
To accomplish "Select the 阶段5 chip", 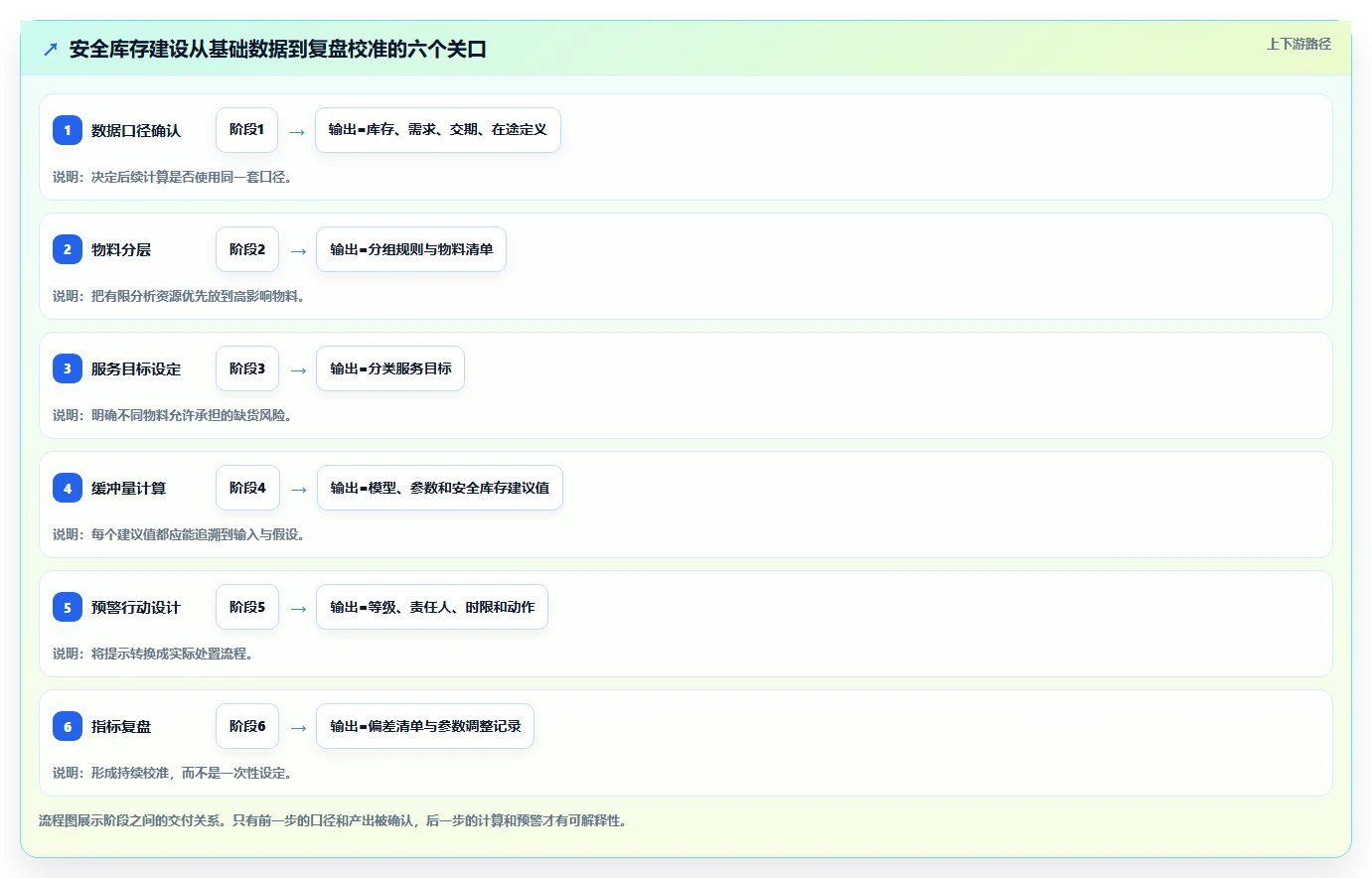I will click(x=247, y=607).
